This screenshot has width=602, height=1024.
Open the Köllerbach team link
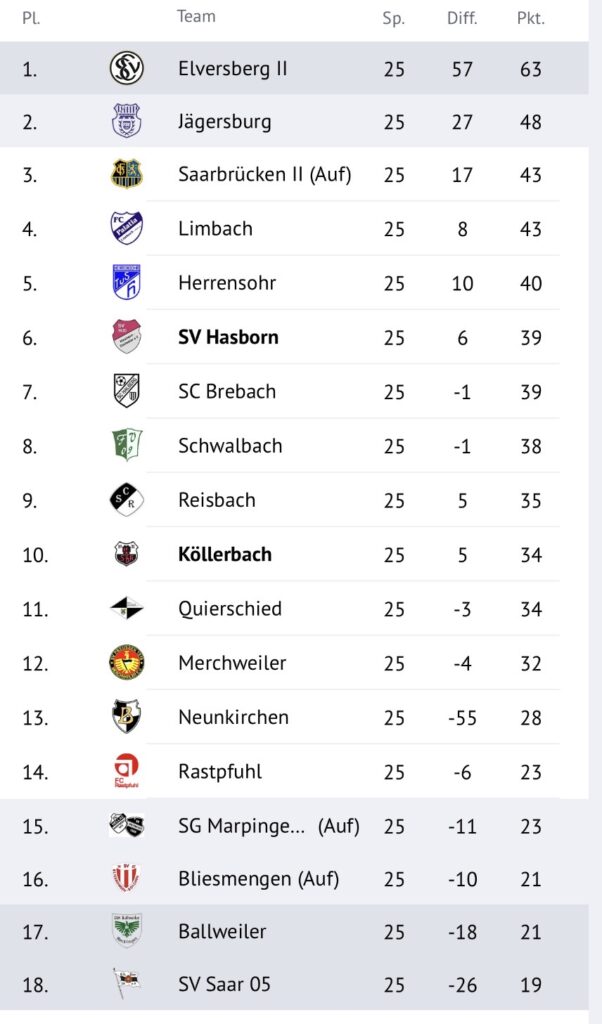coord(224,554)
